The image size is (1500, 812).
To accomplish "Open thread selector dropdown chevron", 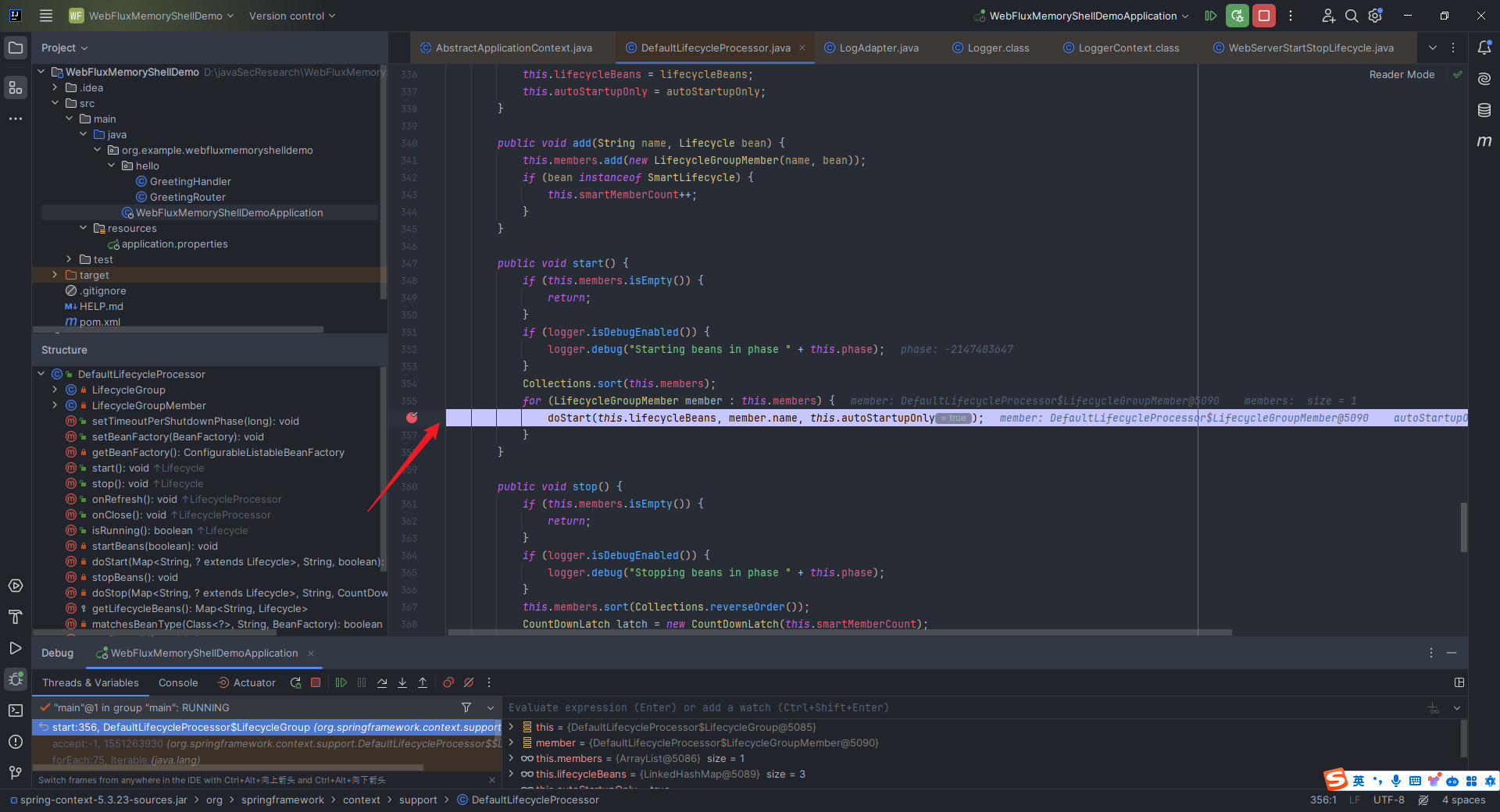I will 491,707.
